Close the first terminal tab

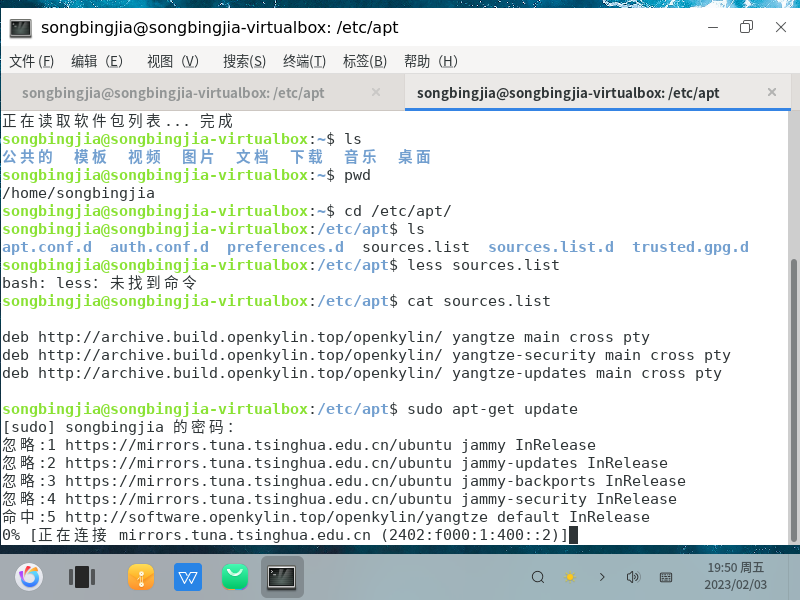(x=376, y=92)
